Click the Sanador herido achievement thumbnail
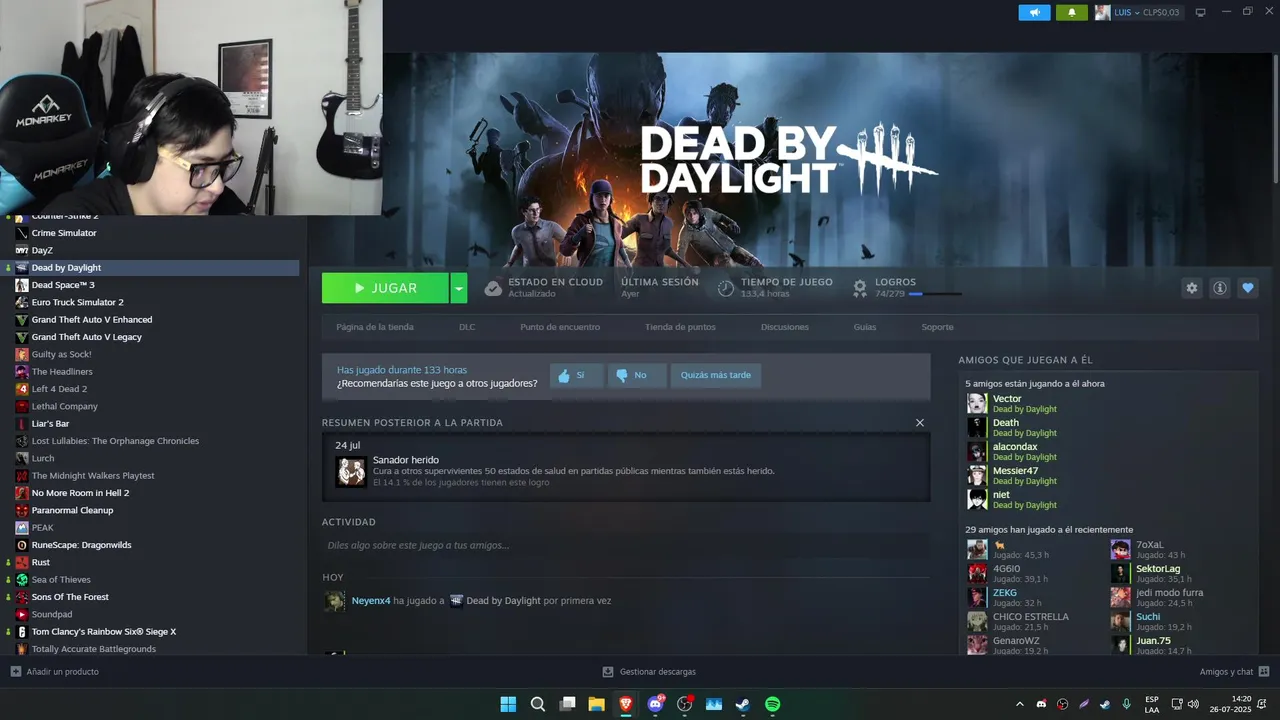 coord(351,471)
